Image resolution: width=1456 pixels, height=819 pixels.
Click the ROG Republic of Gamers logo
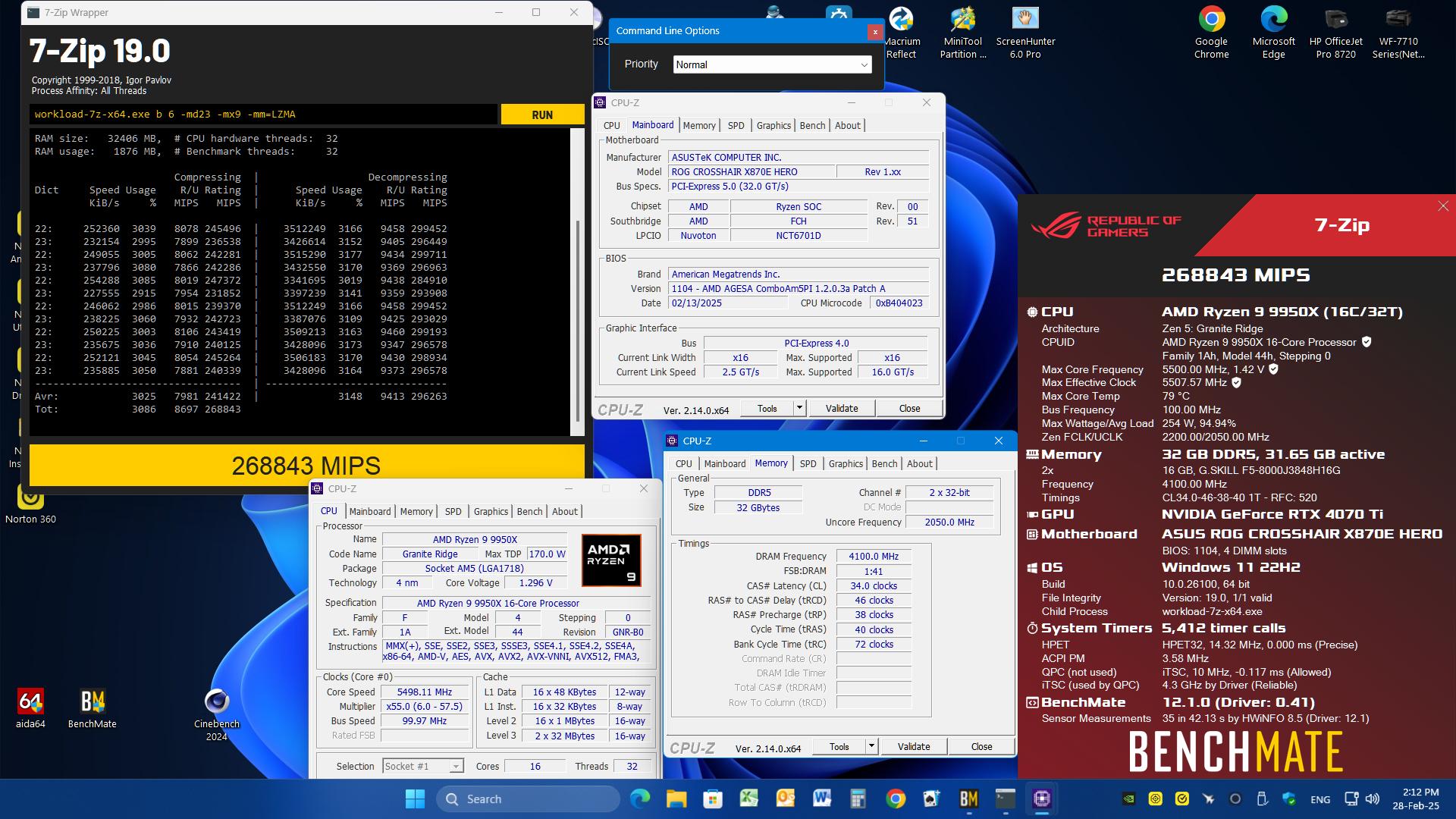pos(1105,226)
